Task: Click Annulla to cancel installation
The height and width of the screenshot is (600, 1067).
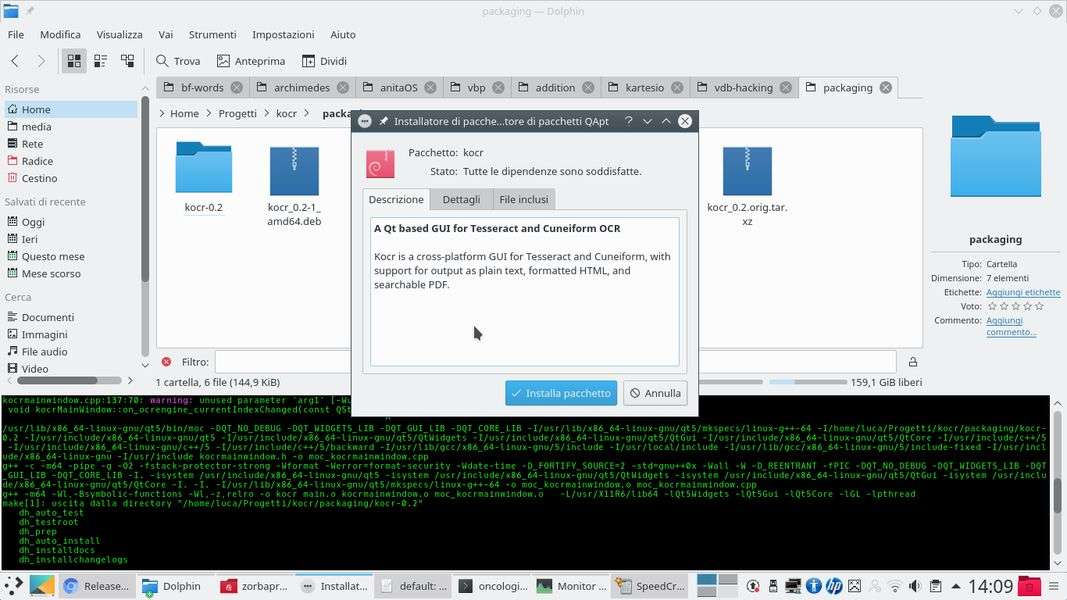Action: point(655,393)
